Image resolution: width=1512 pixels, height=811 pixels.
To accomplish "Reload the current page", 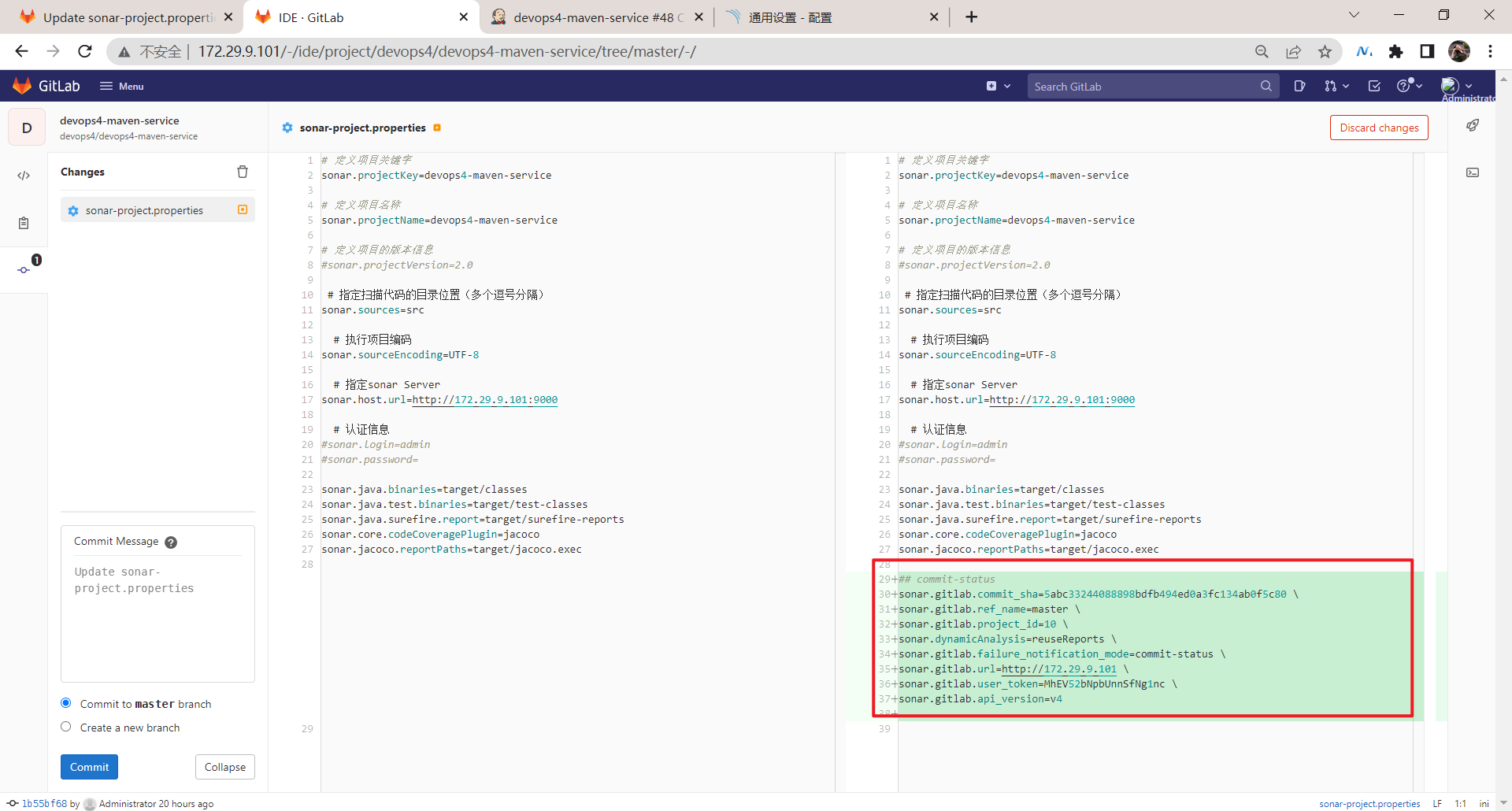I will (x=85, y=51).
